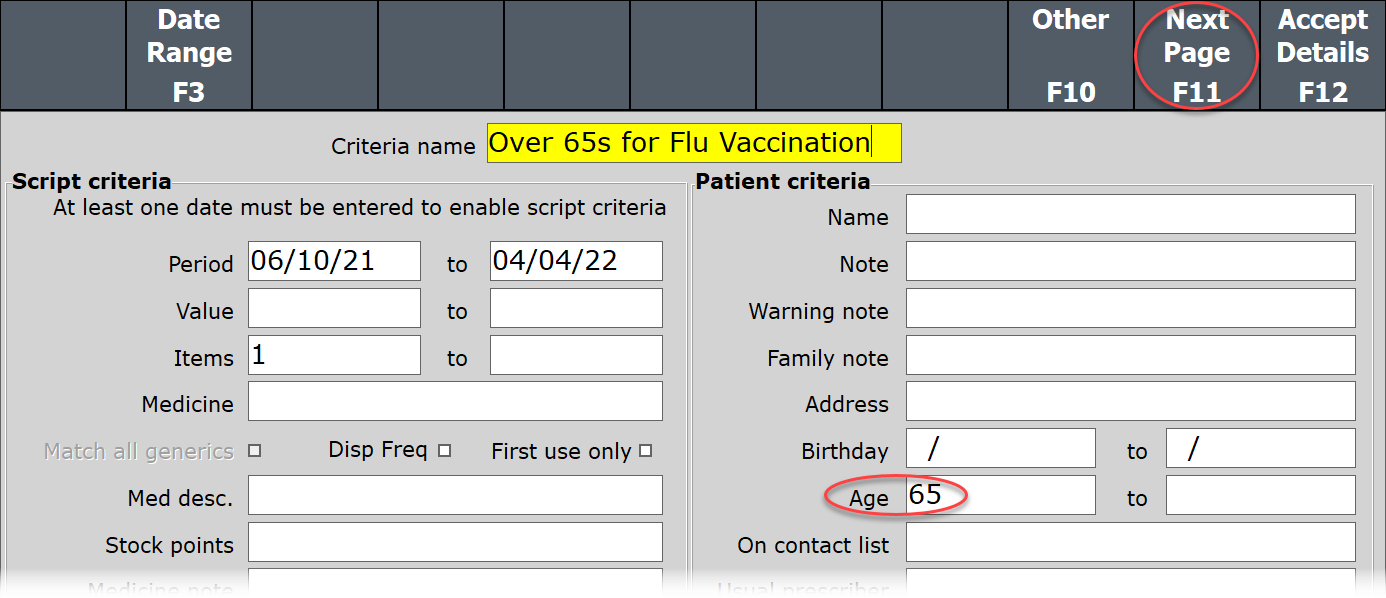1386x598 pixels.
Task: Select the Period start date field
Action: (334, 262)
